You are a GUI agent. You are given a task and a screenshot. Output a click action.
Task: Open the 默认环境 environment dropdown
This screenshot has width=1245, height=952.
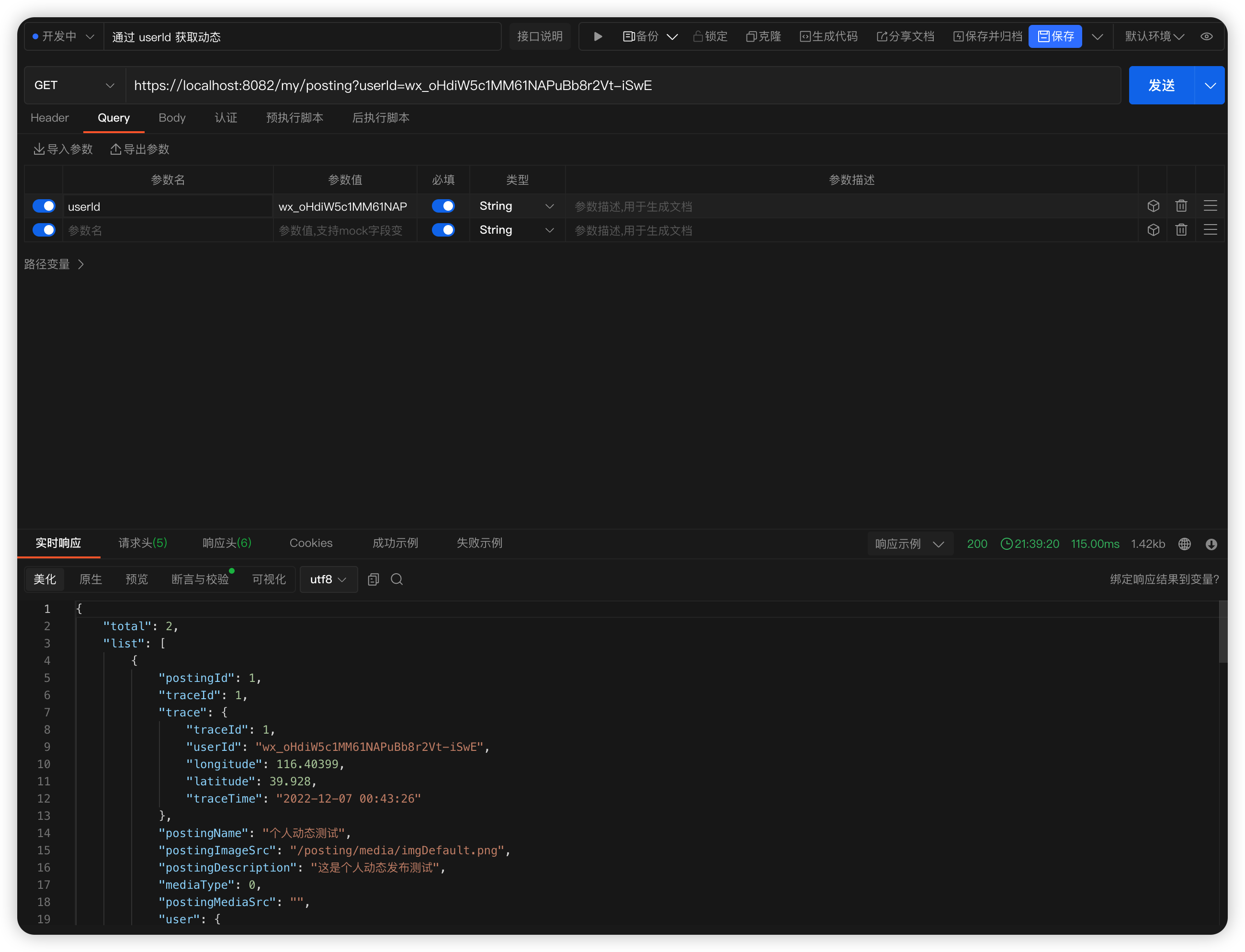tap(1154, 37)
